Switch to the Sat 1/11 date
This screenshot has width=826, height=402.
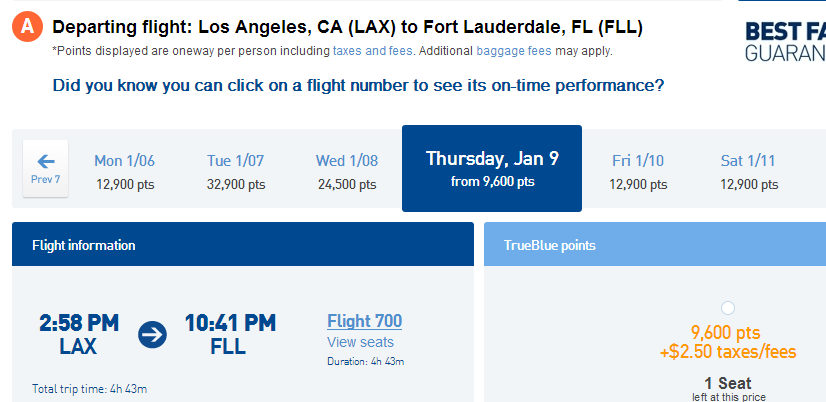(749, 172)
